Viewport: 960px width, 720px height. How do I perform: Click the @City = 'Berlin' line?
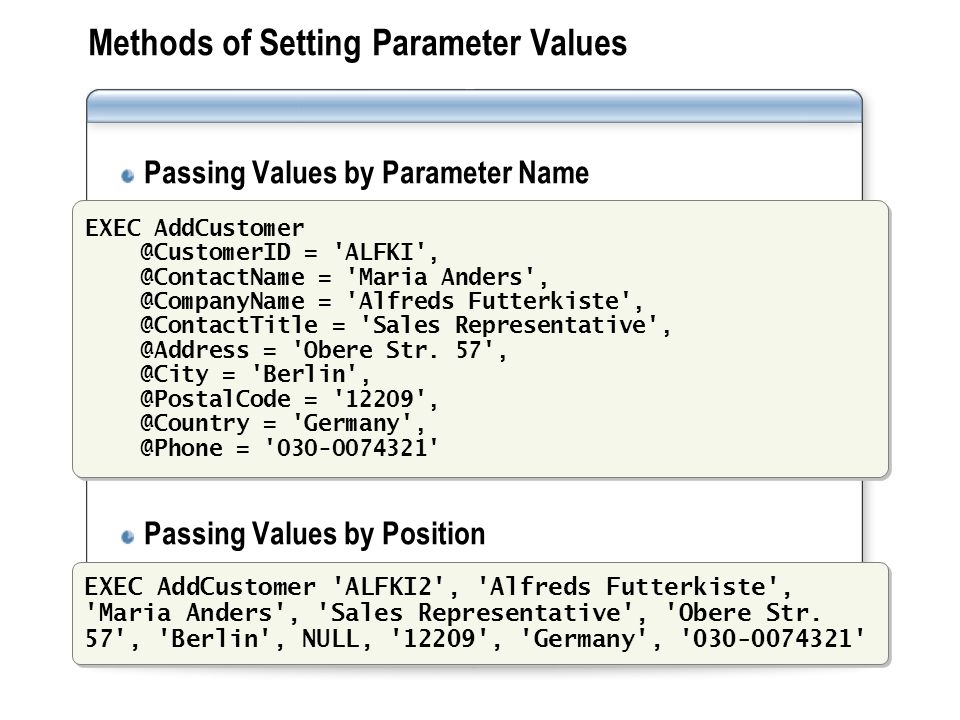[x=255, y=374]
